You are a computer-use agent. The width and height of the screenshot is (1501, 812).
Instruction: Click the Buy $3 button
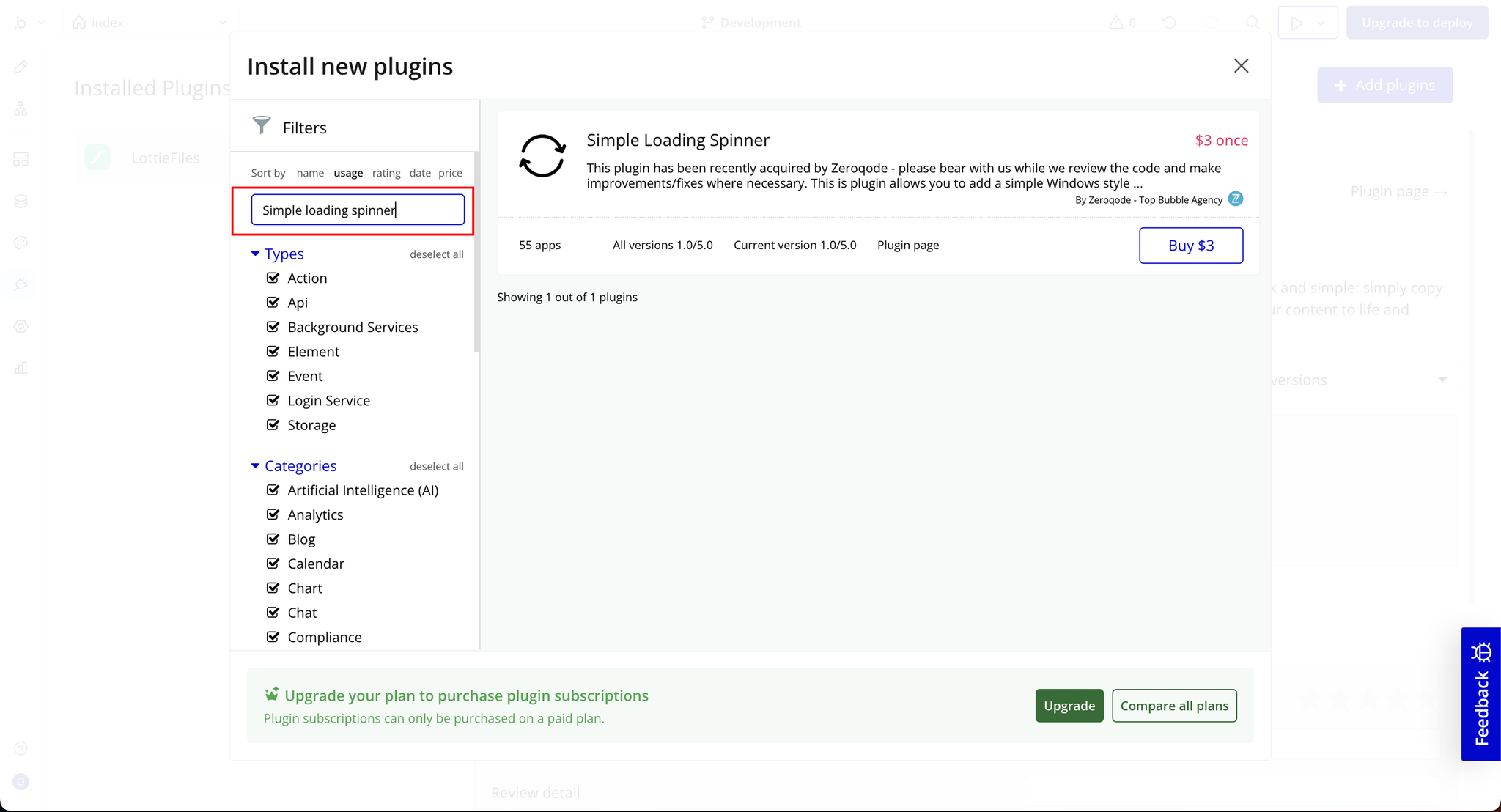(x=1191, y=246)
